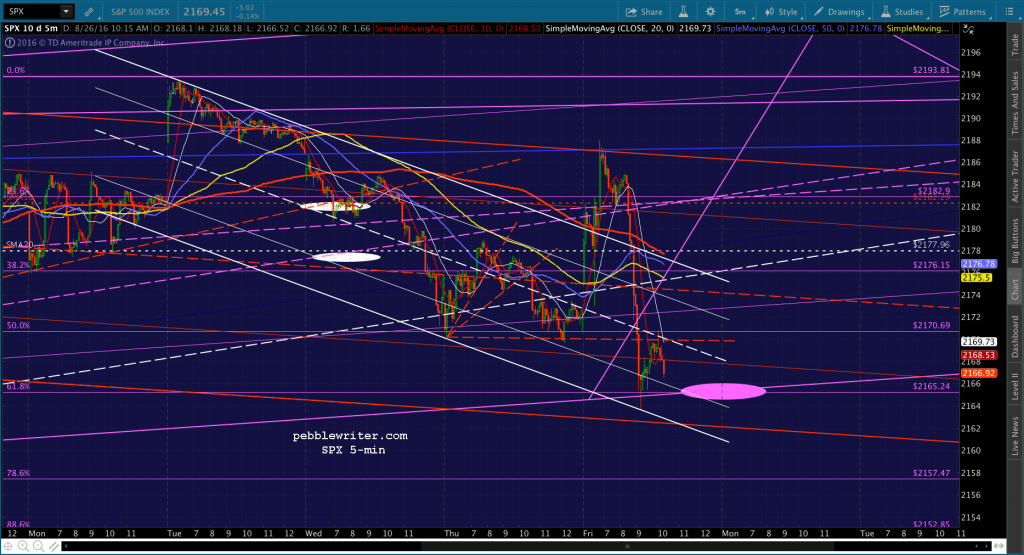Image resolution: width=1024 pixels, height=555 pixels.
Task: Open the Drawings menu
Action: click(839, 12)
